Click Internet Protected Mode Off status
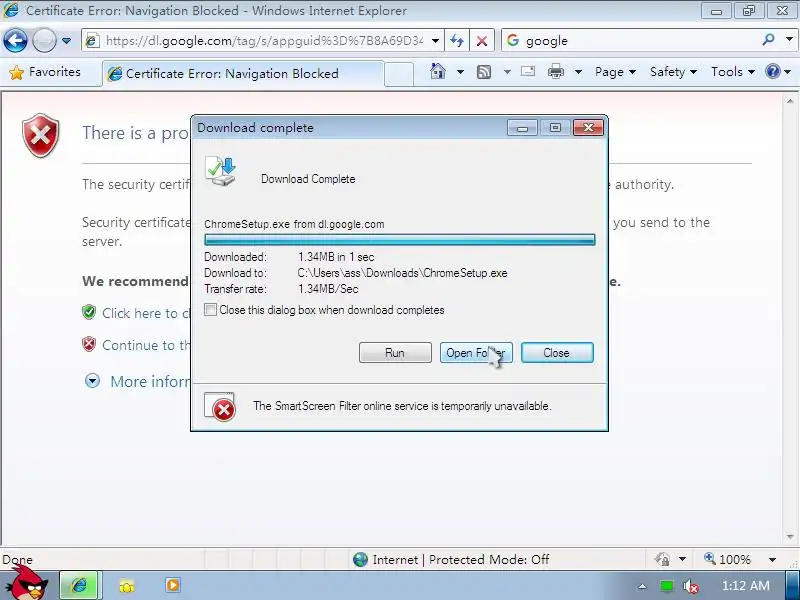The width and height of the screenshot is (800, 600). [x=451, y=560]
